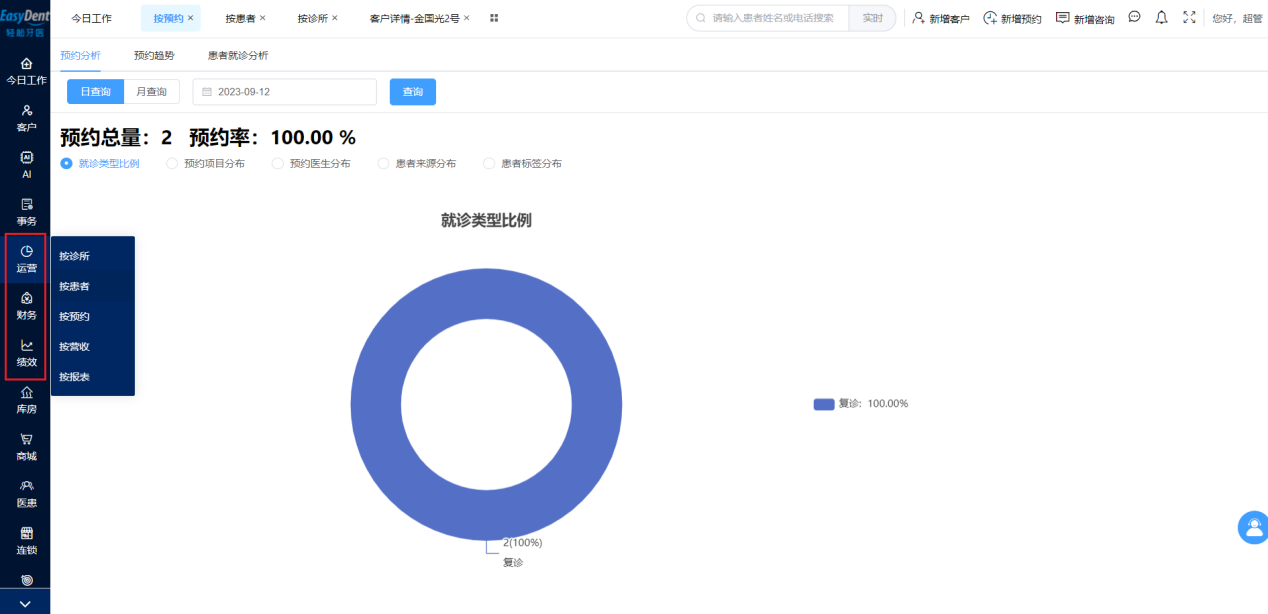Click the message bubble icon in header

[x=1134, y=17]
